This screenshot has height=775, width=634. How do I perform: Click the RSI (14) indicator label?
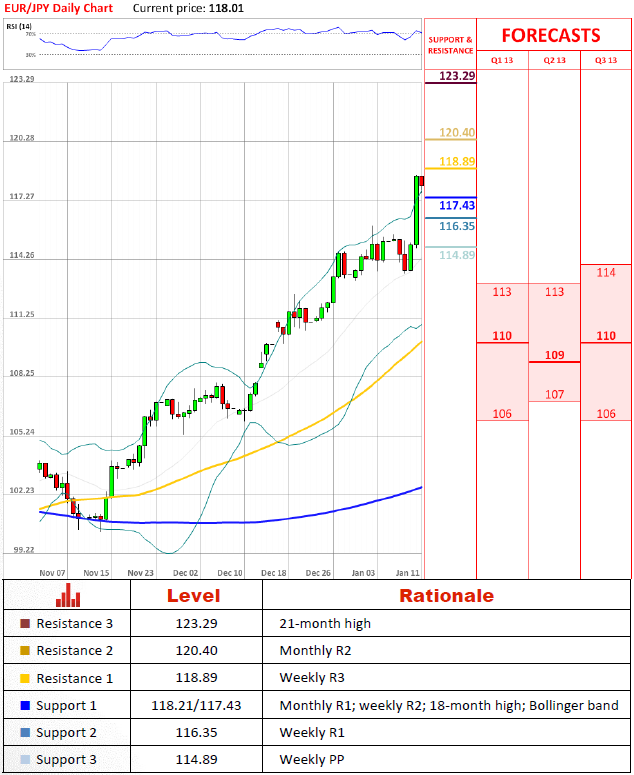[x=19, y=26]
